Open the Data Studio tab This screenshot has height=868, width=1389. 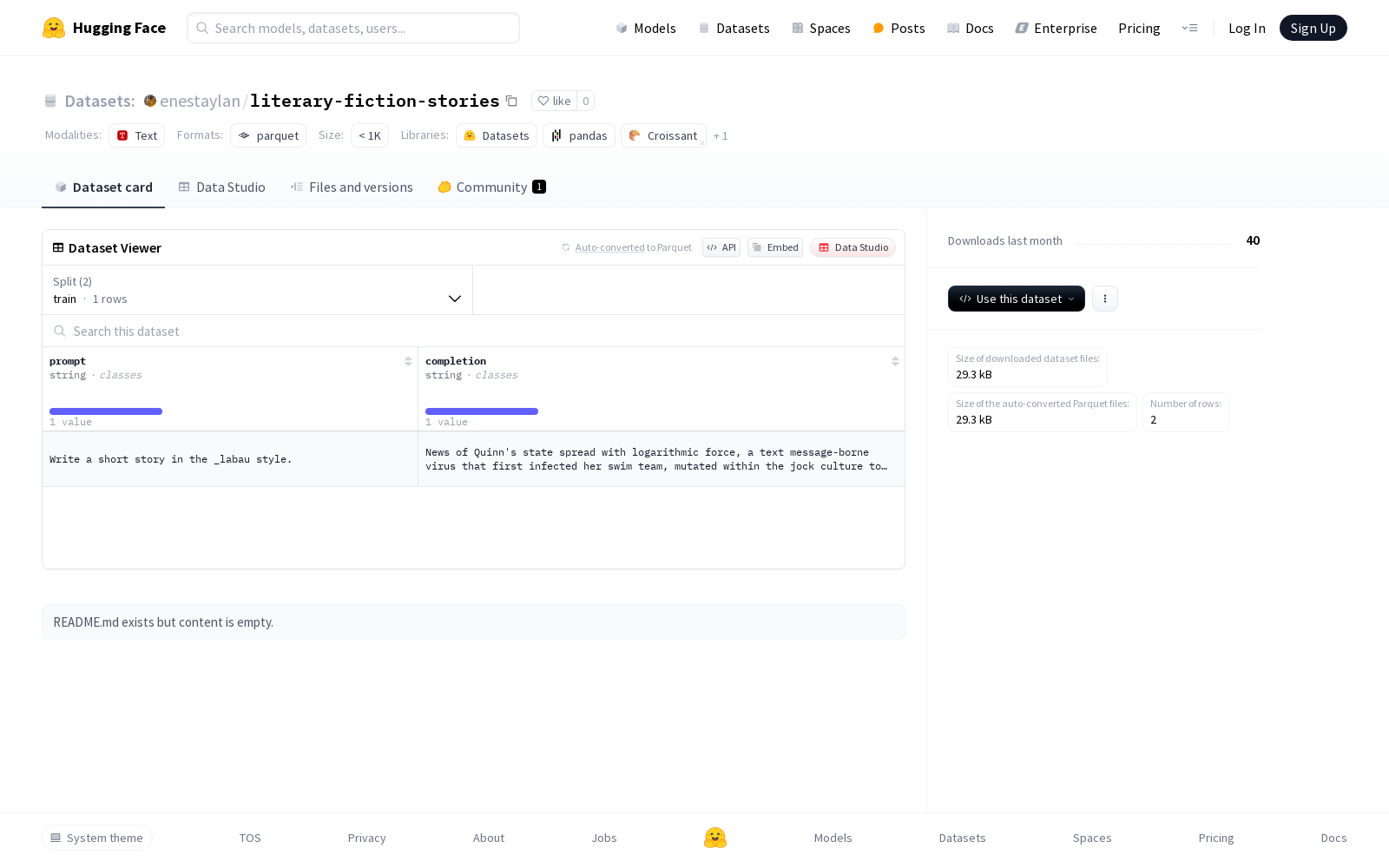222,187
